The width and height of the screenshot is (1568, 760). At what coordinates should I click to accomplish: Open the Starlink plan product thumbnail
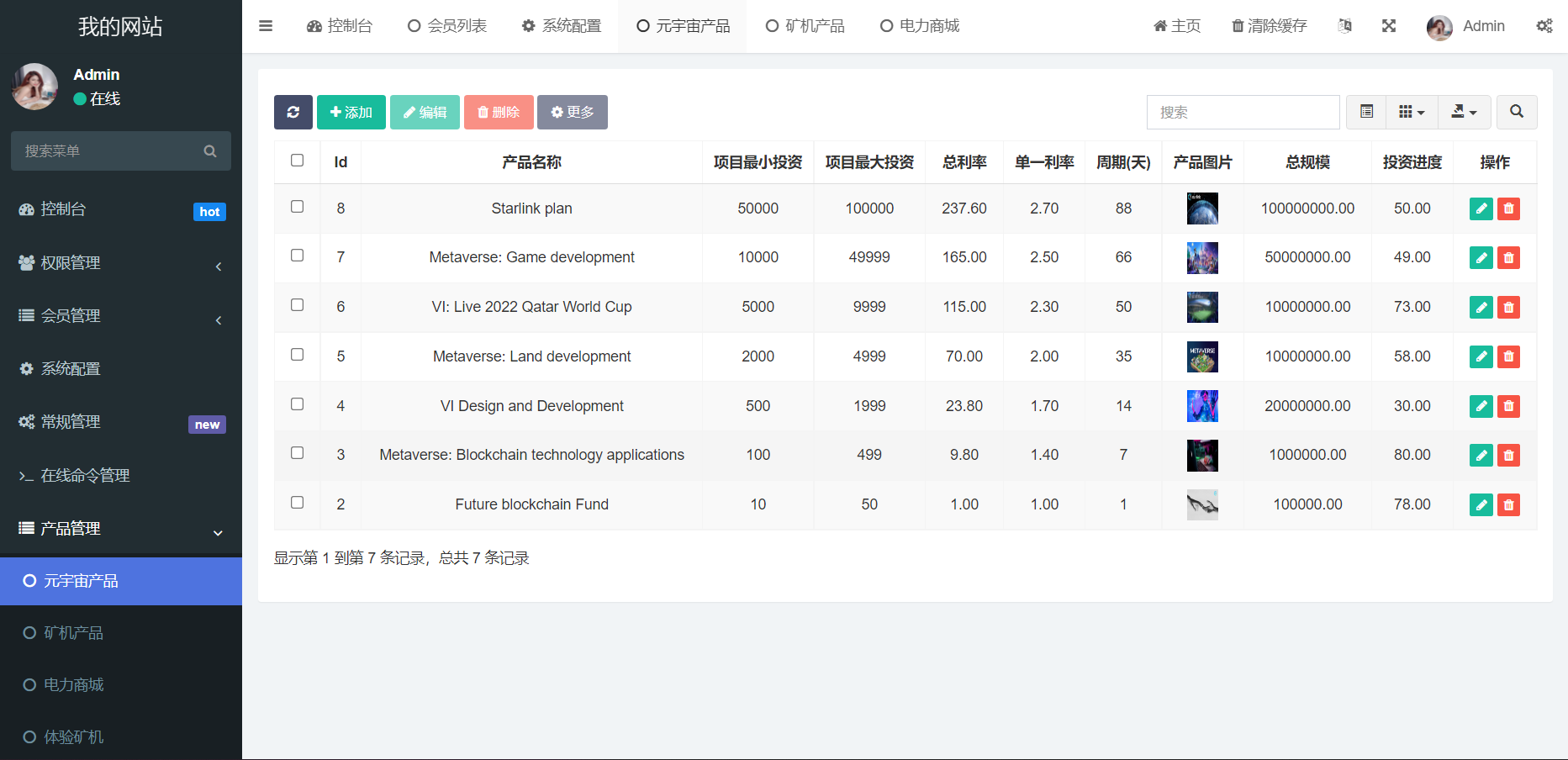(x=1202, y=208)
